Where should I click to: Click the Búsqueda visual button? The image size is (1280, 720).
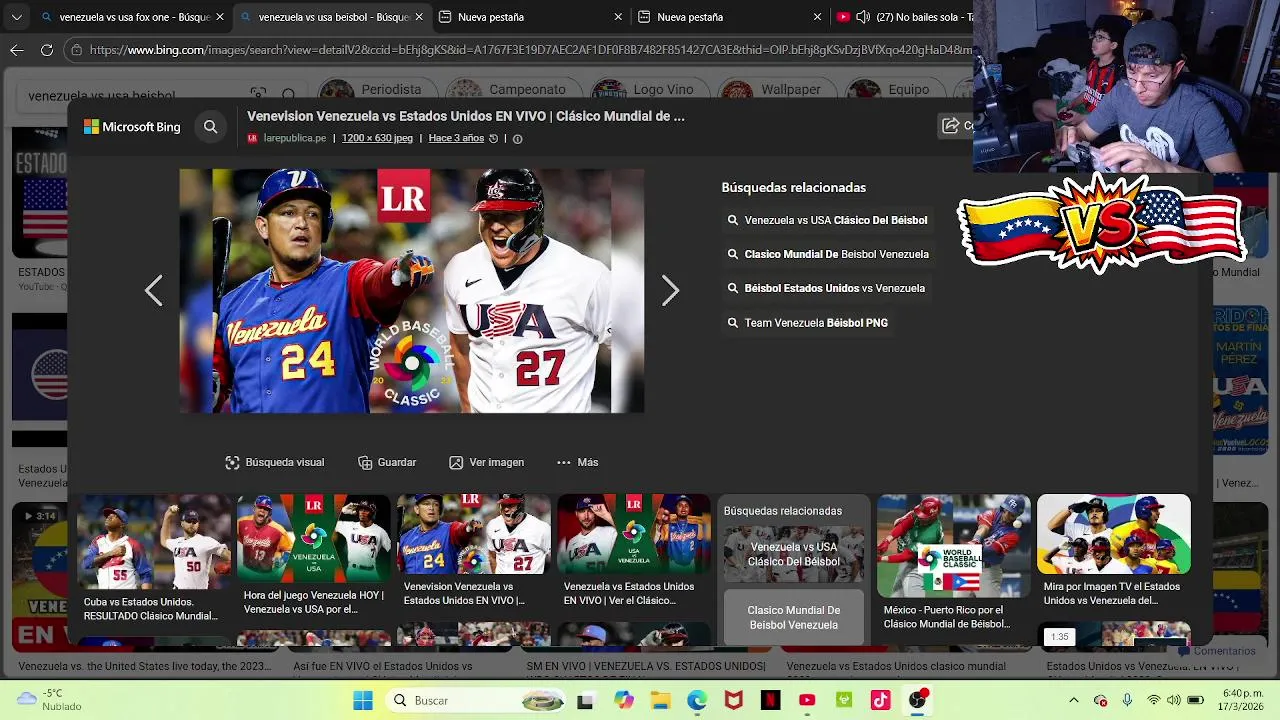[275, 462]
